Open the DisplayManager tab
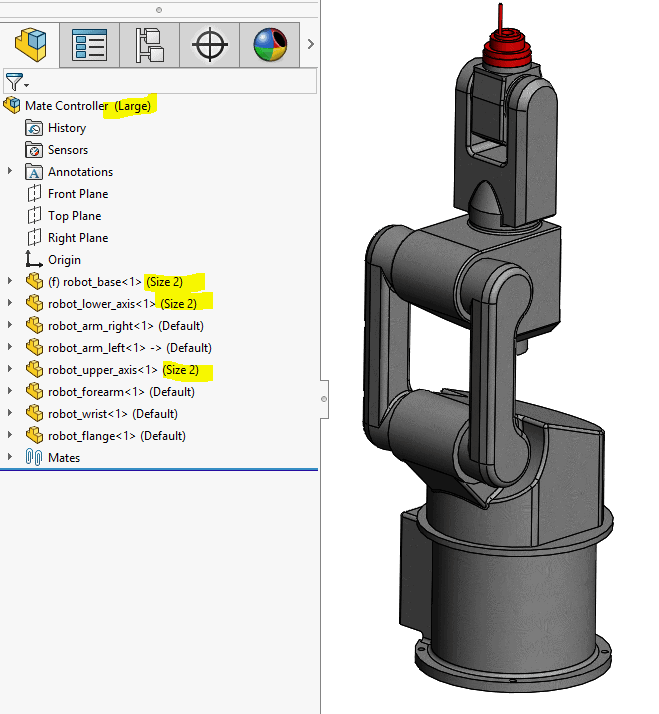Screen dimensions: 659x714 tap(269, 44)
